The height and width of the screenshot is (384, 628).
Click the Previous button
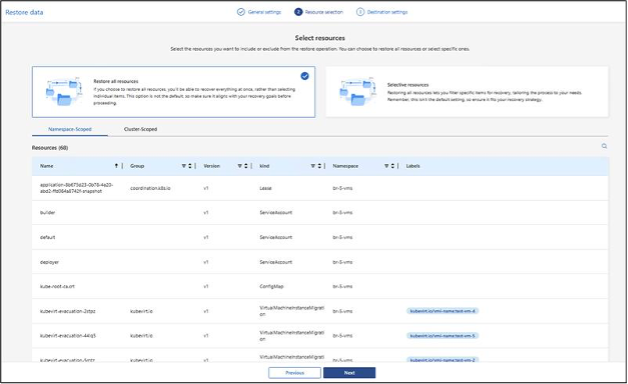295,373
